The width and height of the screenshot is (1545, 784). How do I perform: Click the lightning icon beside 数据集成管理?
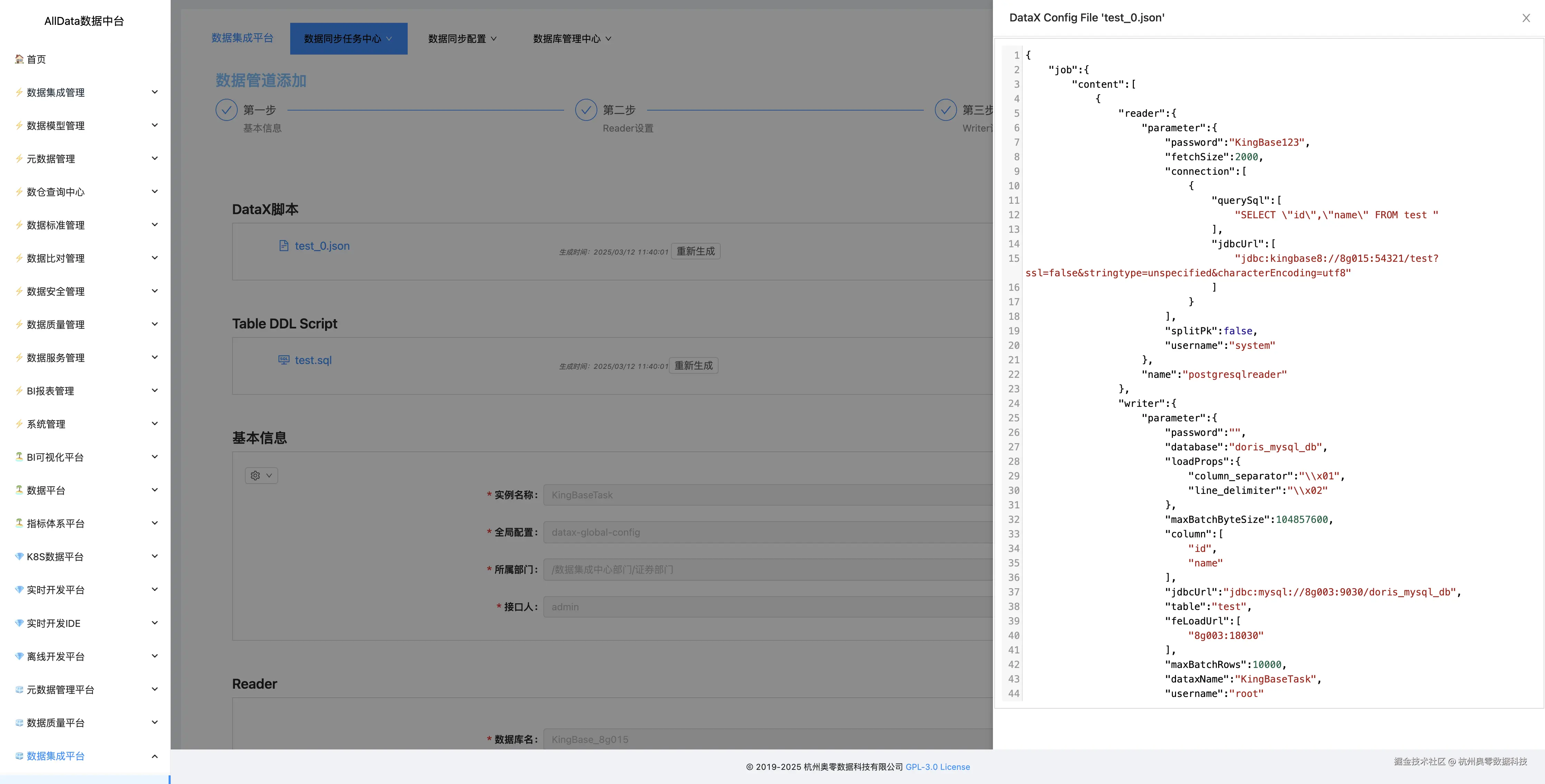pos(19,92)
